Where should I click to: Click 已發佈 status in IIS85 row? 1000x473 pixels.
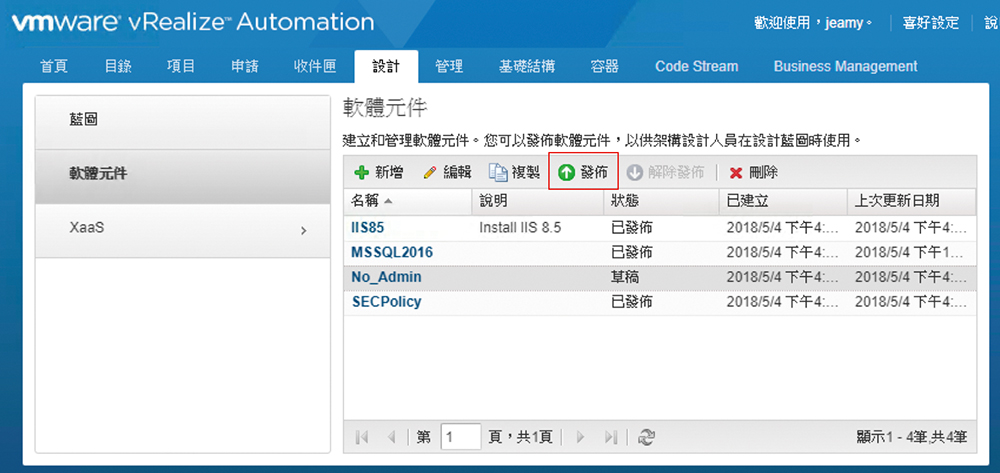(x=631, y=228)
